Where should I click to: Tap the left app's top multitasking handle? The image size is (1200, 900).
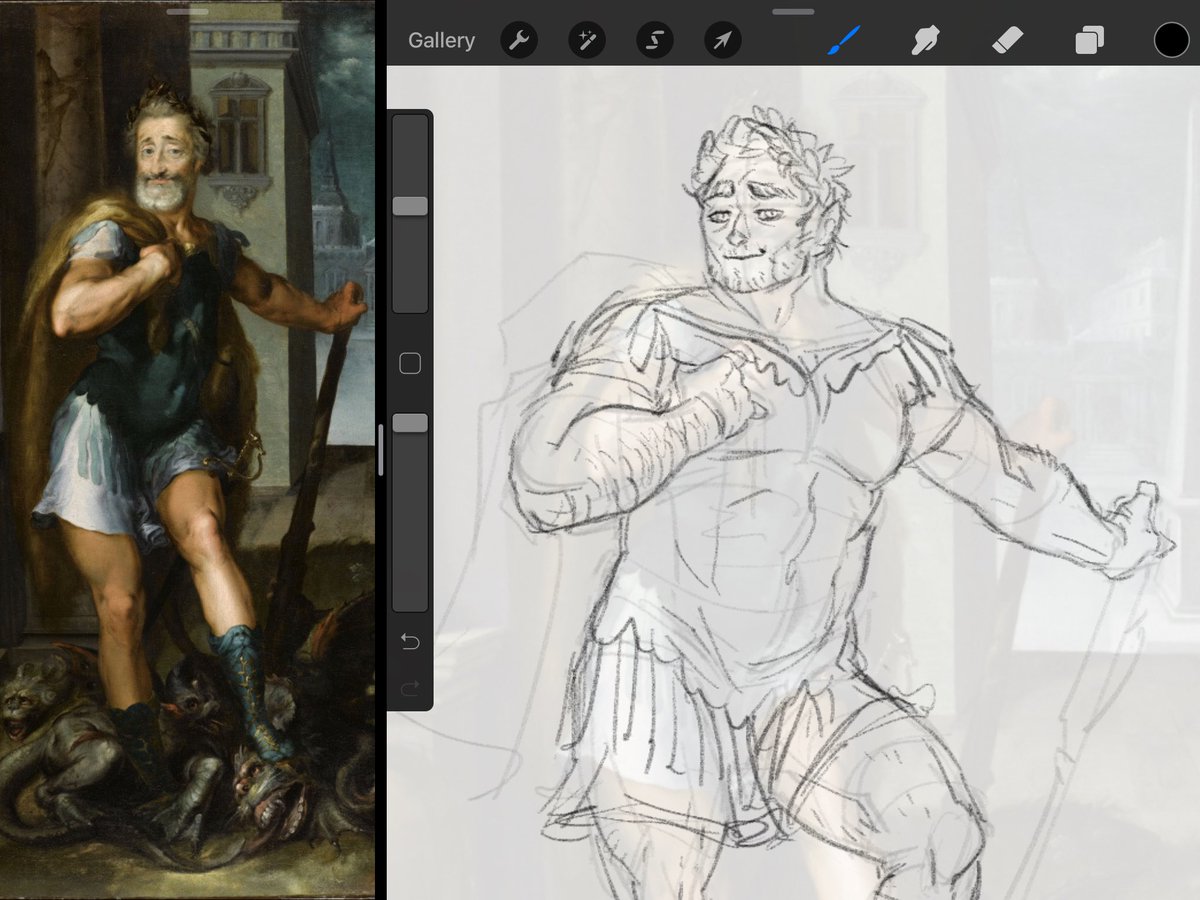tap(187, 12)
